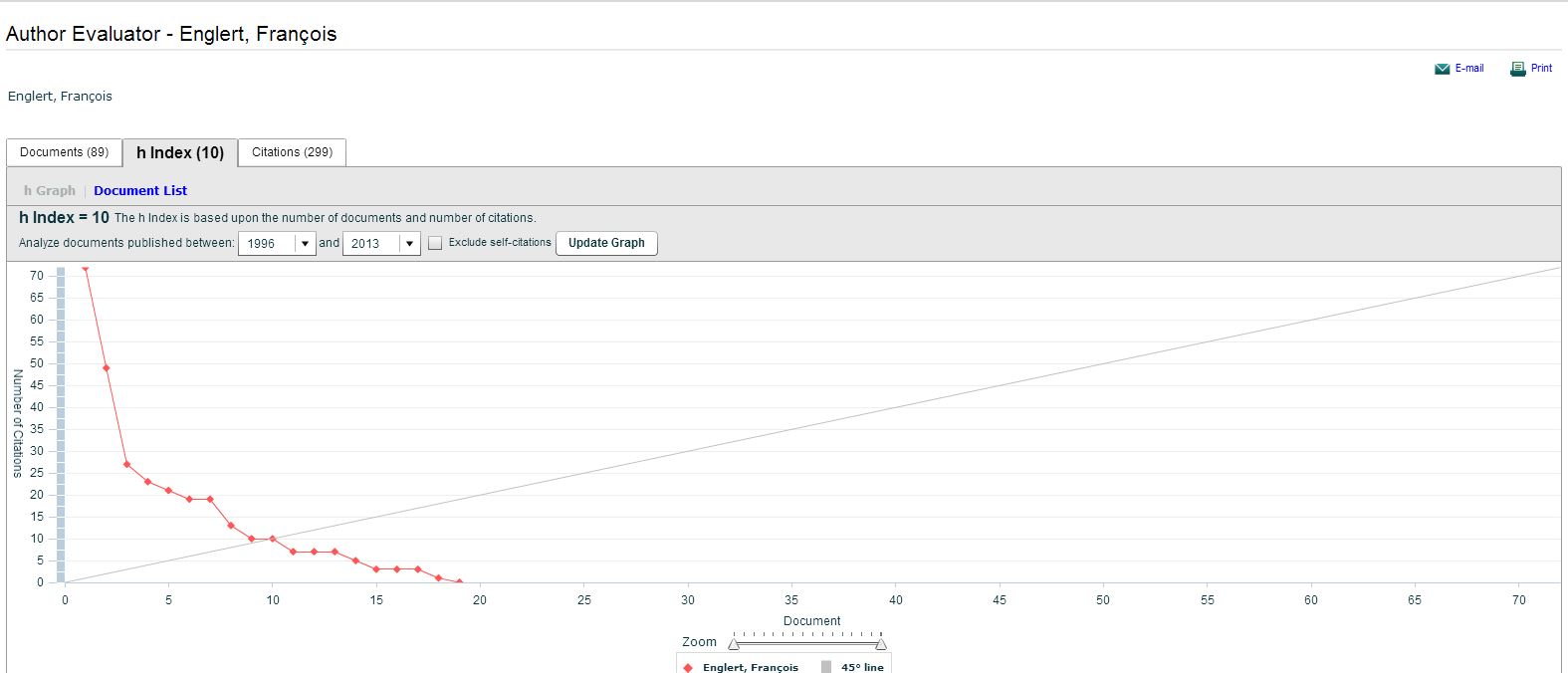Click the left handle of the Zoom slider

(734, 644)
